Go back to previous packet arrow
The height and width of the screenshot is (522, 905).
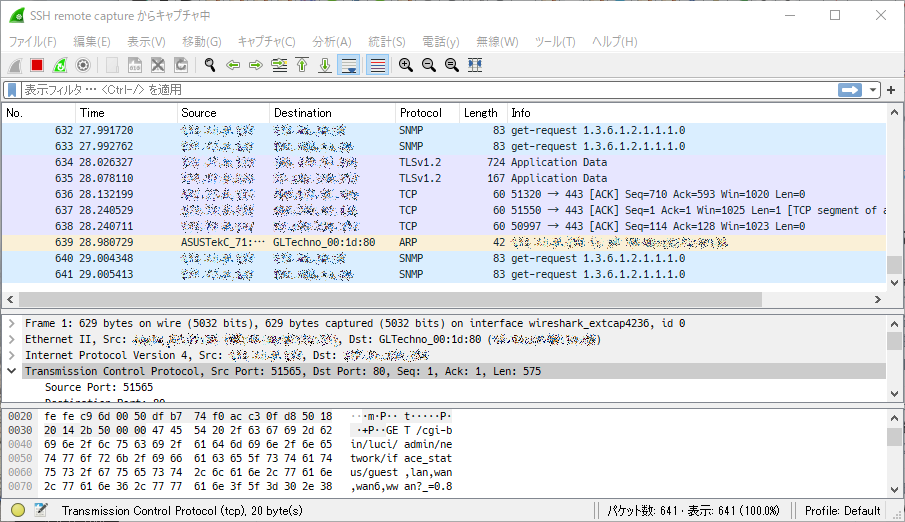tap(233, 65)
